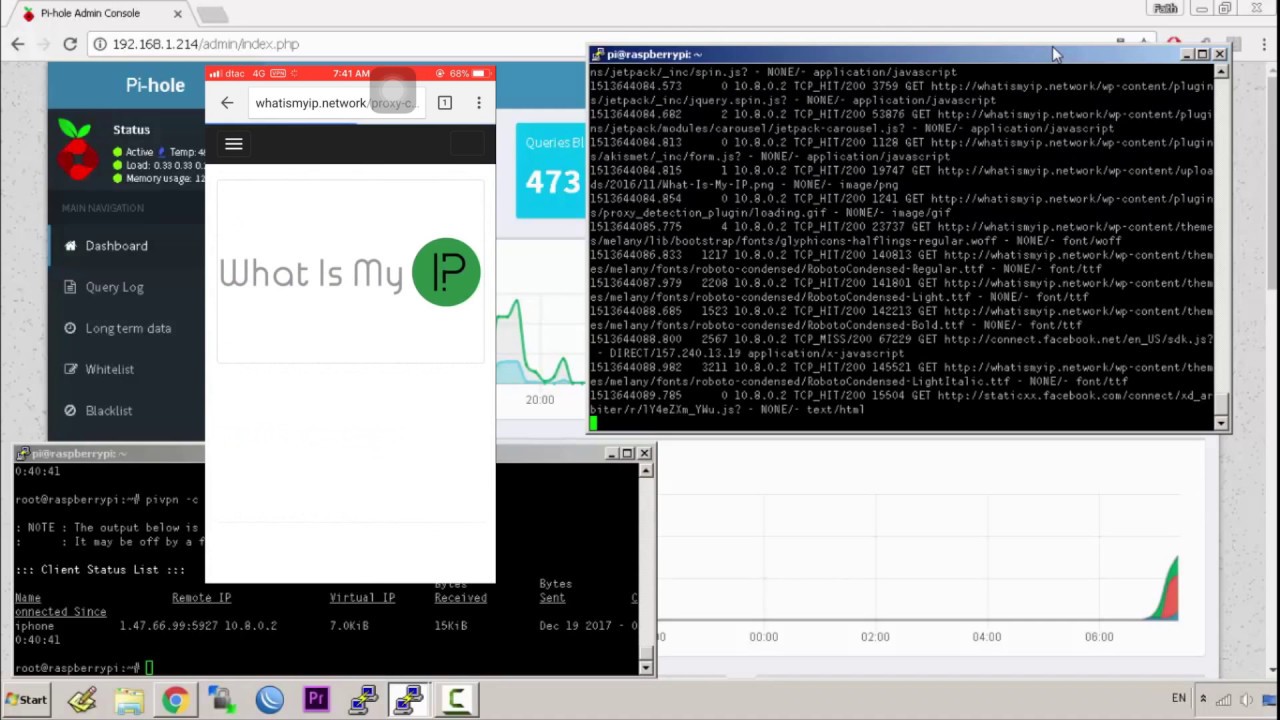Open the phone browser overflow menu
Viewport: 1280px width, 720px height.
tap(479, 103)
